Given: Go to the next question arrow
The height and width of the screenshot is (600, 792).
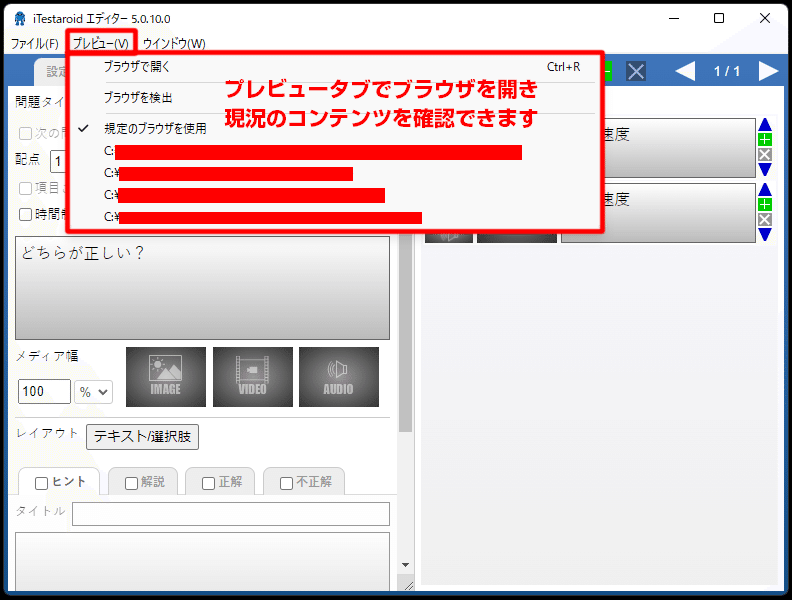Looking at the screenshot, I should tap(768, 71).
